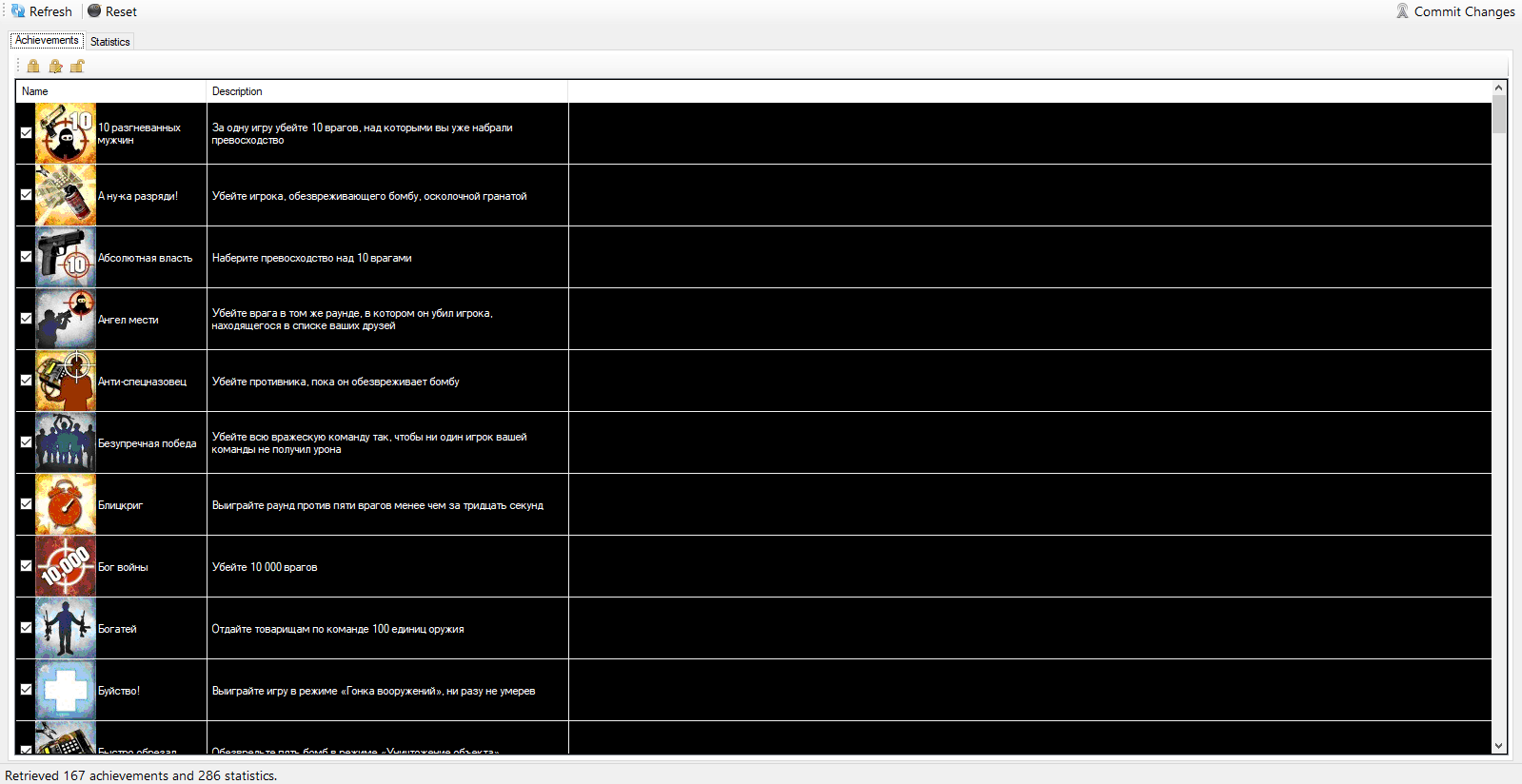This screenshot has width=1522, height=784.
Task: Click the Description column header
Action: click(385, 91)
